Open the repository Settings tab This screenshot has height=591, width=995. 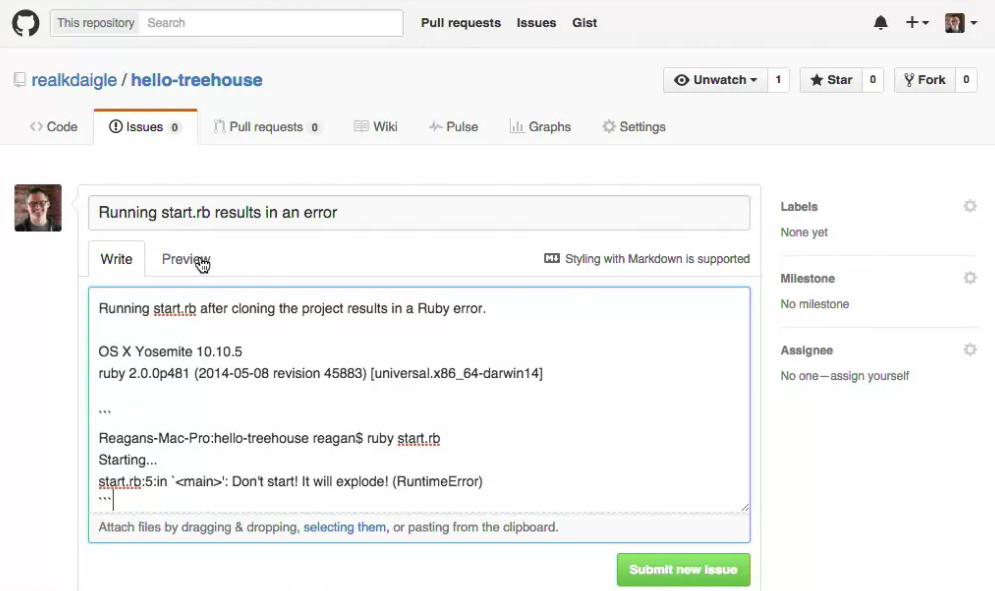coord(633,126)
